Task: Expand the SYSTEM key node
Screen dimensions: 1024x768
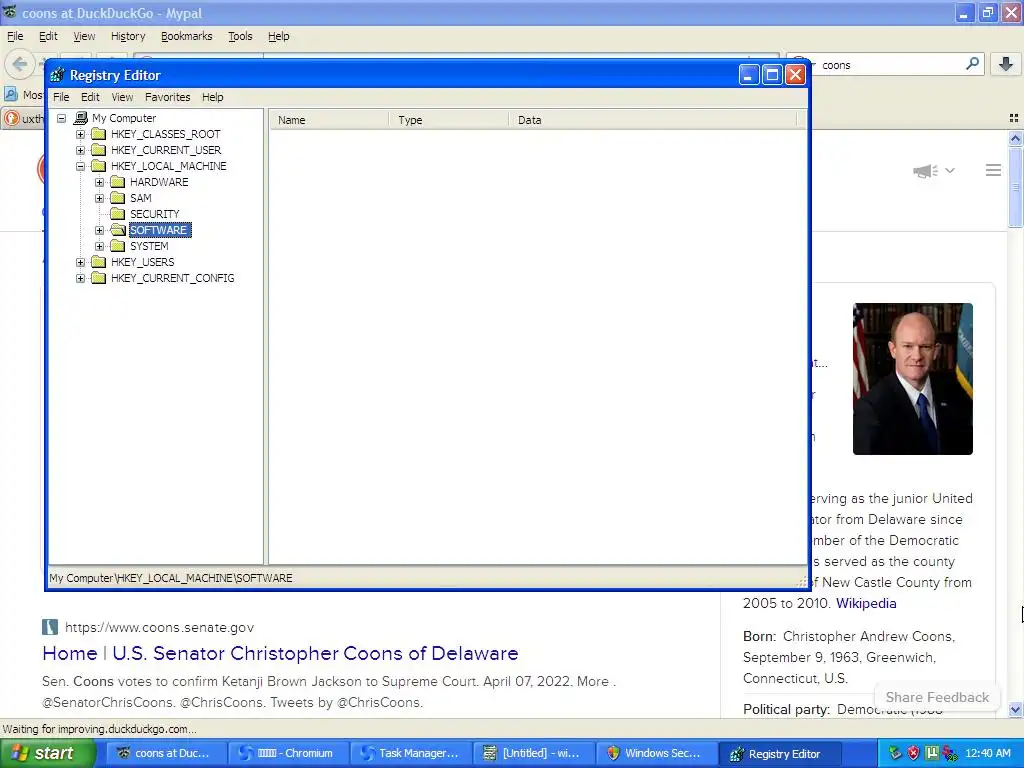Action: point(99,246)
